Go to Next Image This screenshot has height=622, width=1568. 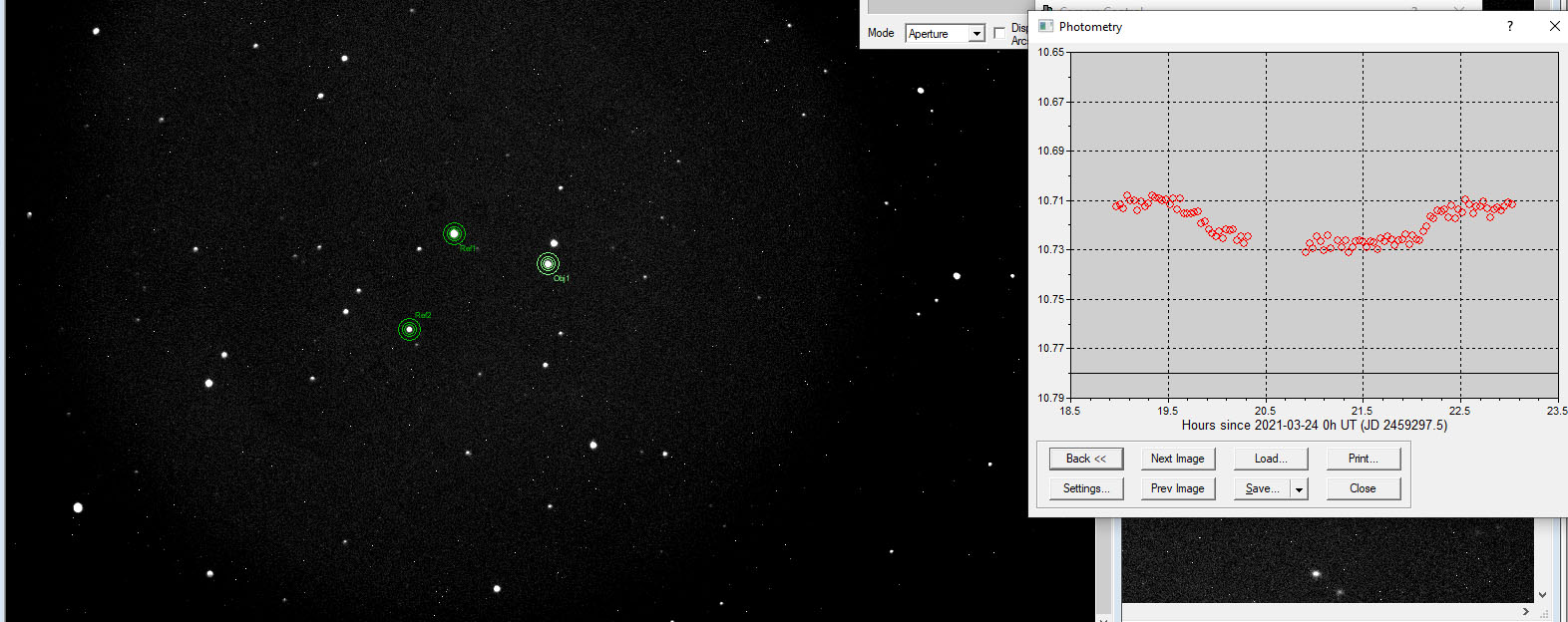tap(1177, 459)
